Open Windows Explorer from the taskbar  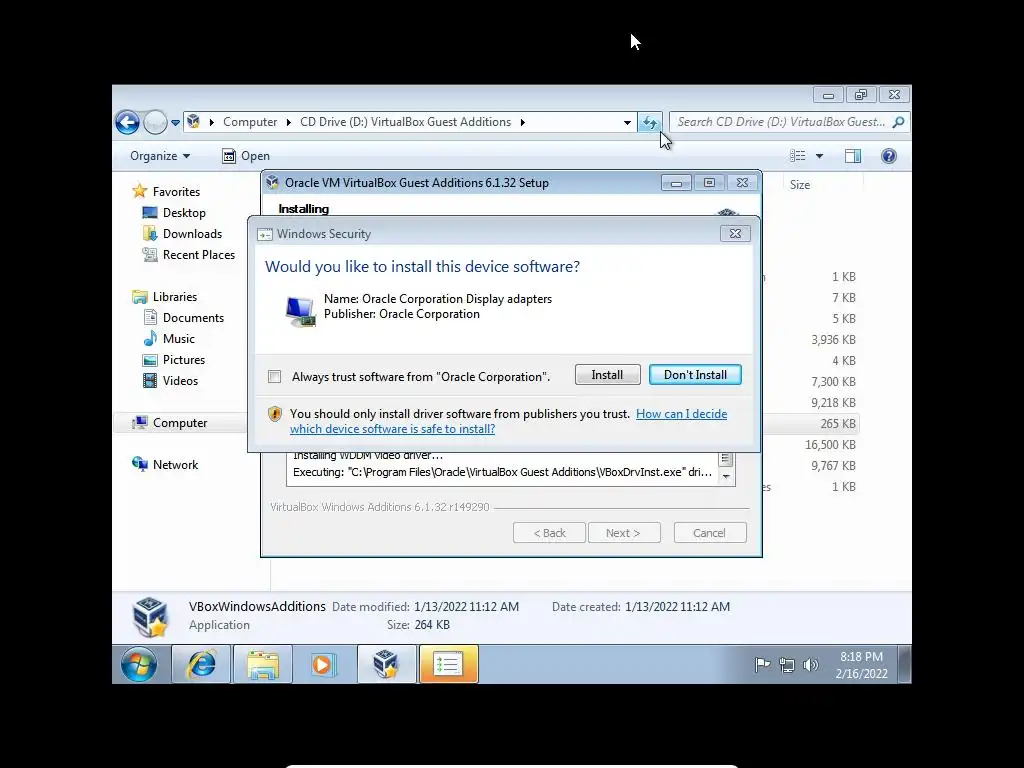[x=263, y=664]
